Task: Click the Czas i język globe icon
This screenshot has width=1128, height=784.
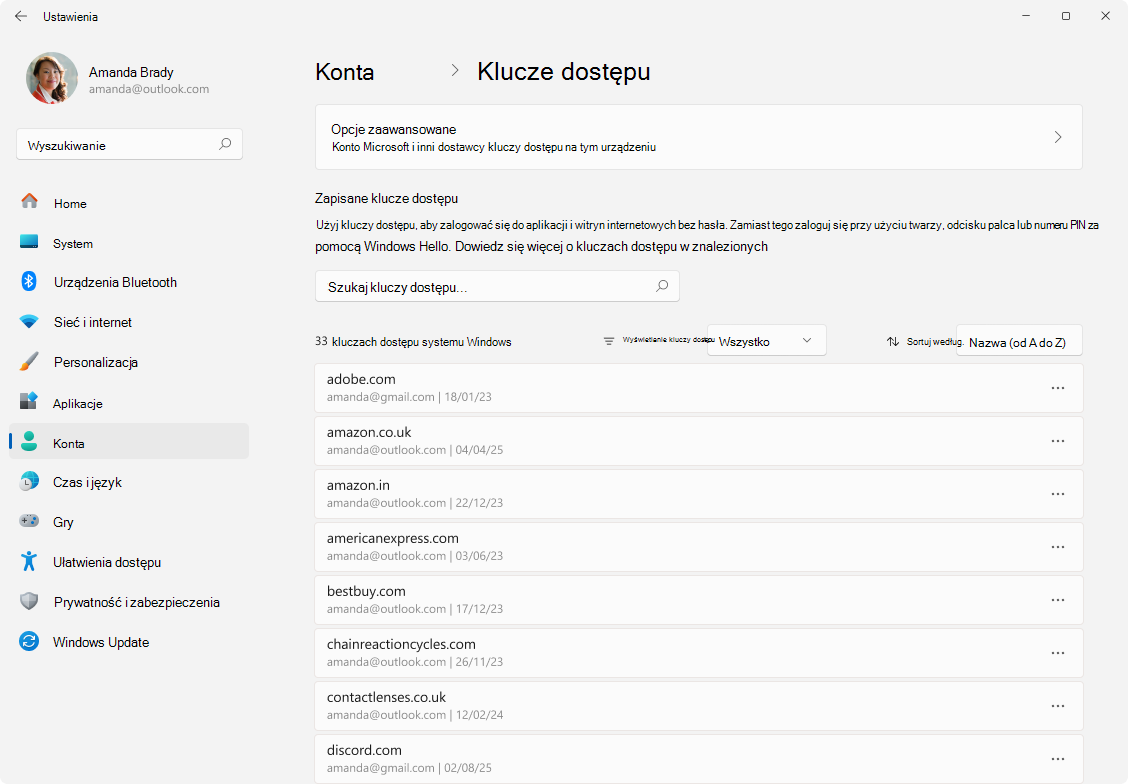Action: (29, 481)
